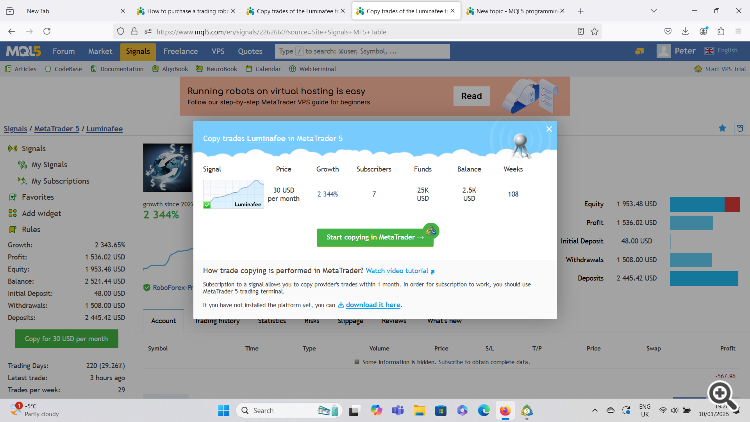Image resolution: width=750 pixels, height=422 pixels.
Task: List all tabs dropdown arrow
Action: coord(654,11)
